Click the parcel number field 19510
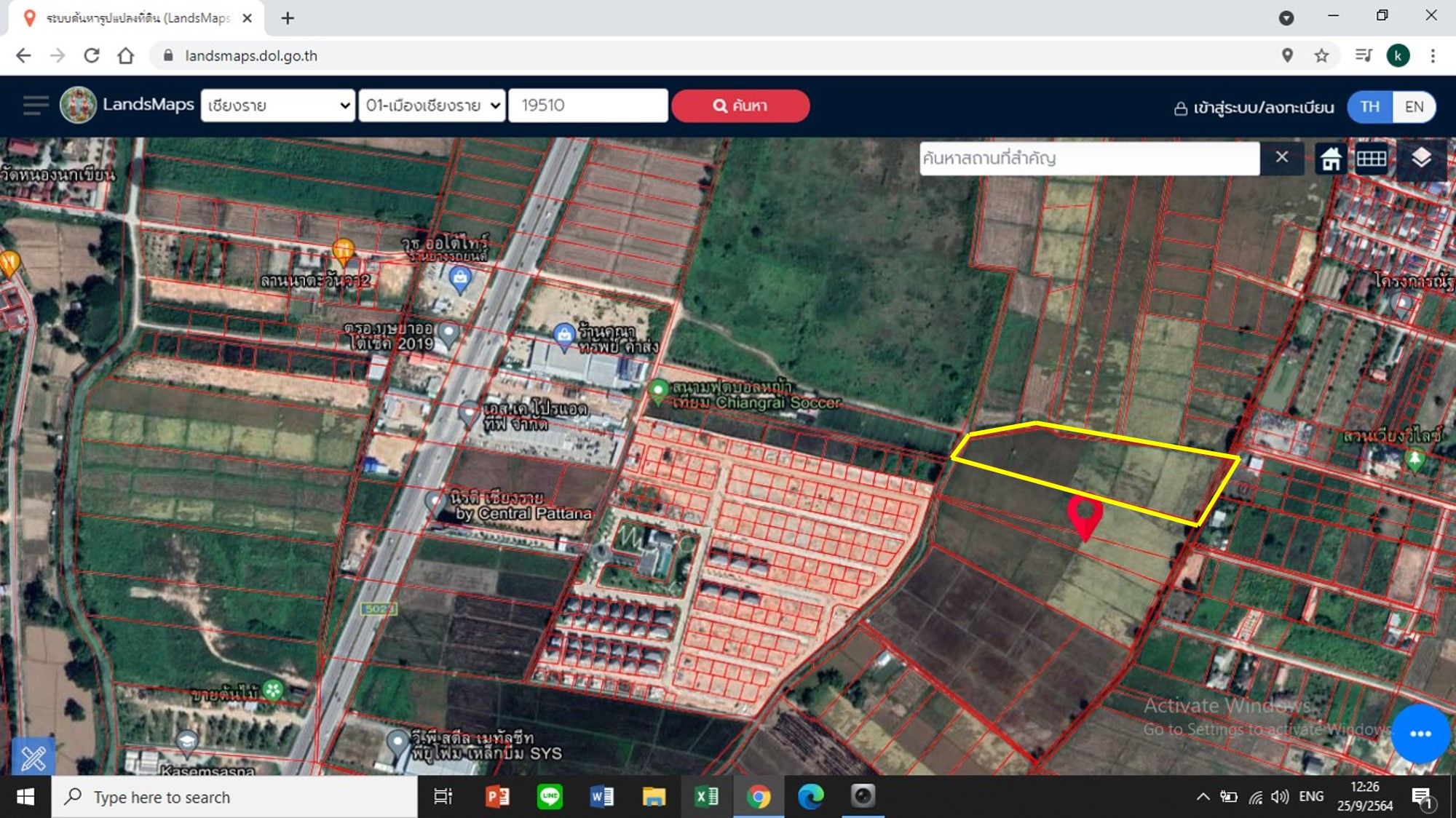The image size is (1456, 818). [588, 106]
